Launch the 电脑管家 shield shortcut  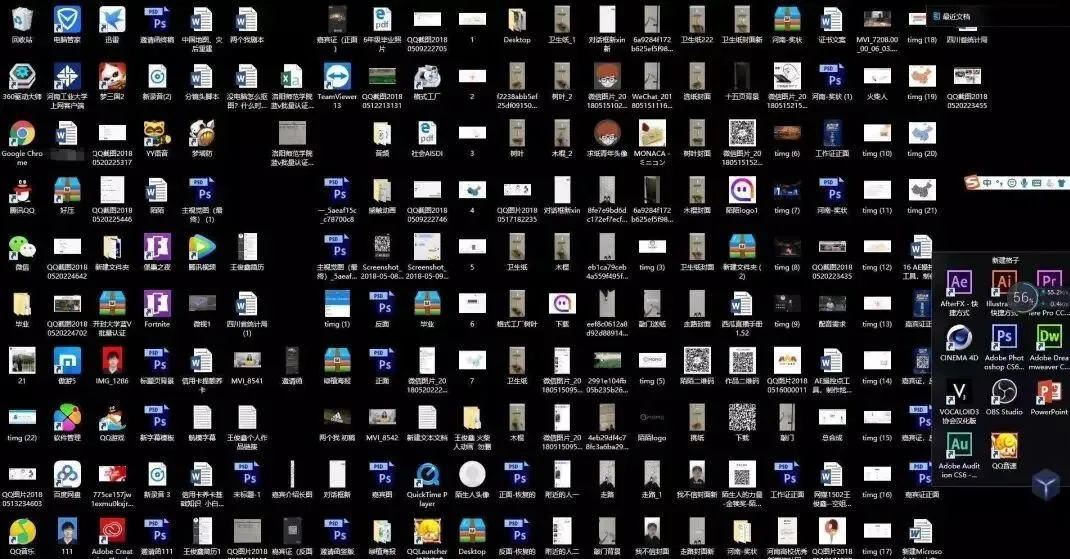pos(67,20)
